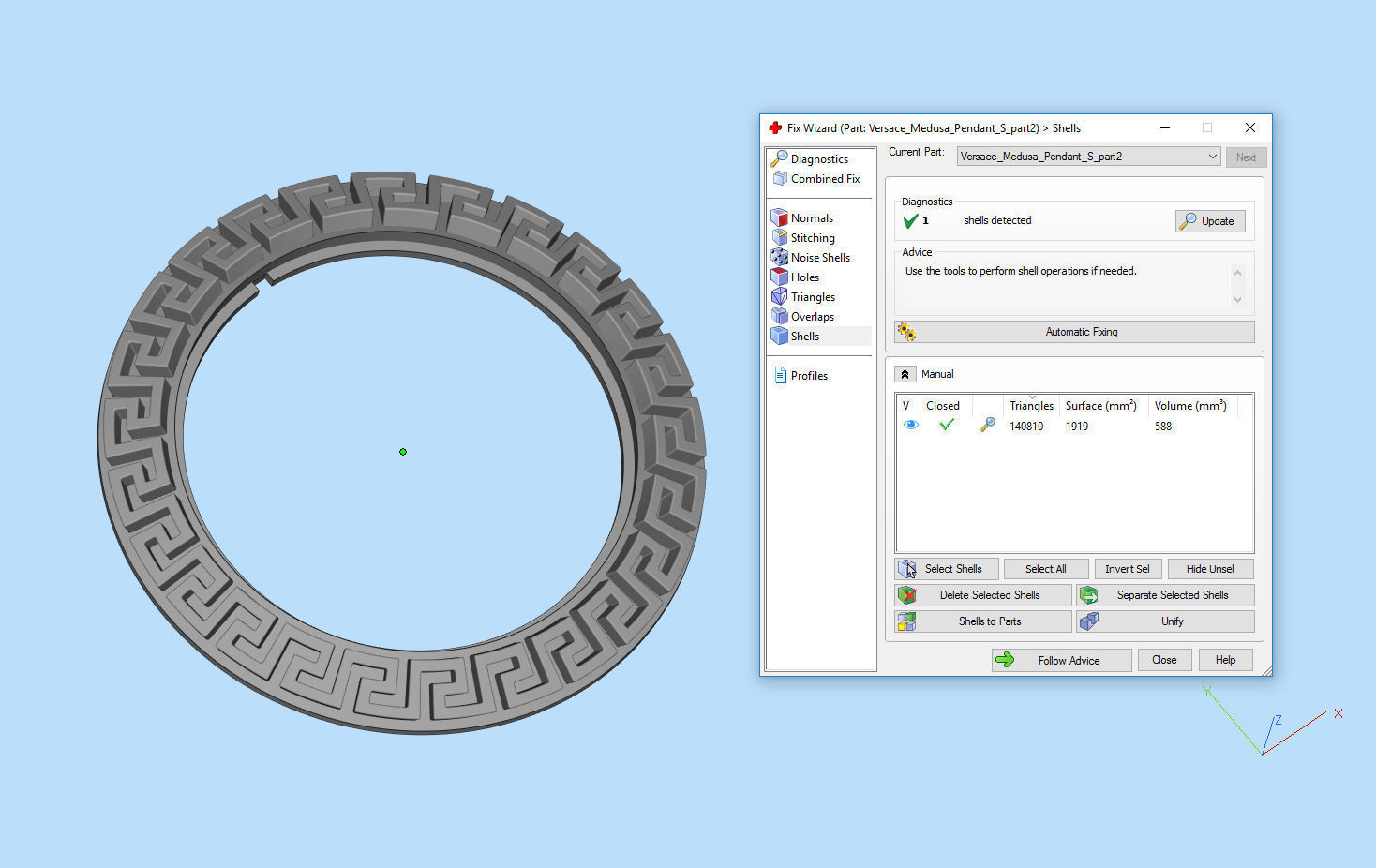Select the 1919 surface value
Image resolution: width=1376 pixels, height=868 pixels.
point(1077,427)
